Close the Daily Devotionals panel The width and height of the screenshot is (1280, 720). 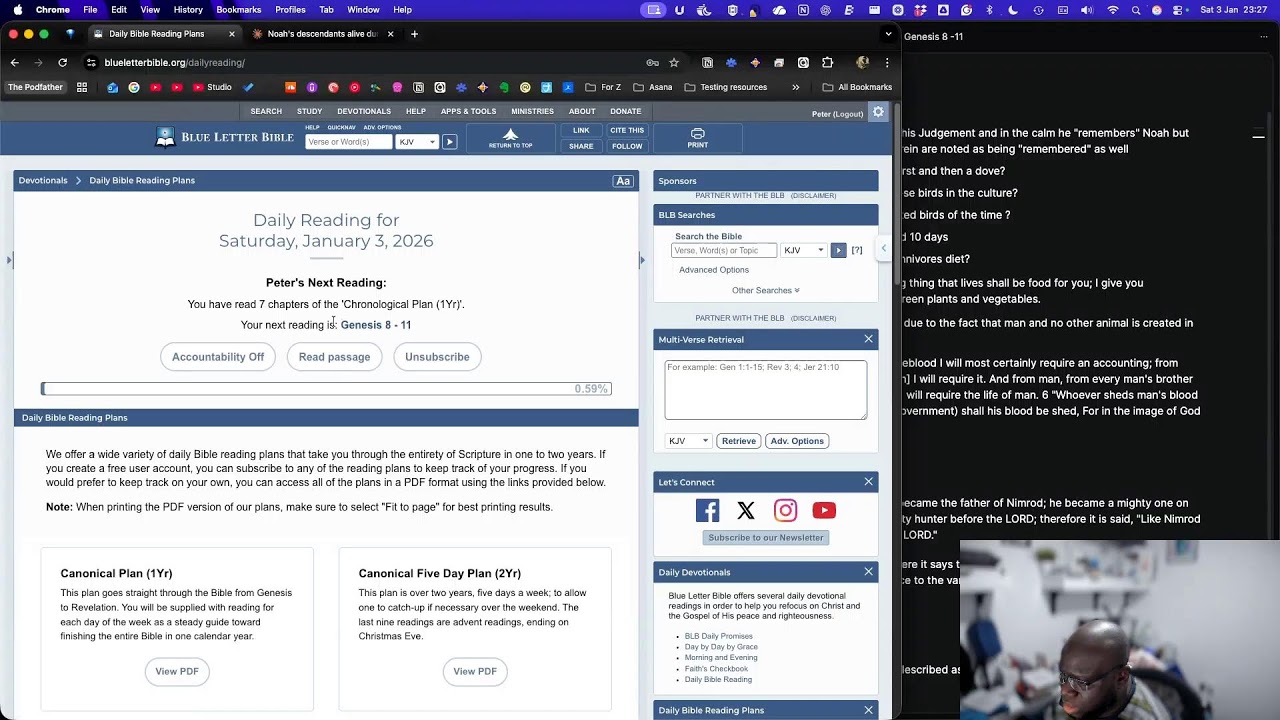tap(868, 572)
